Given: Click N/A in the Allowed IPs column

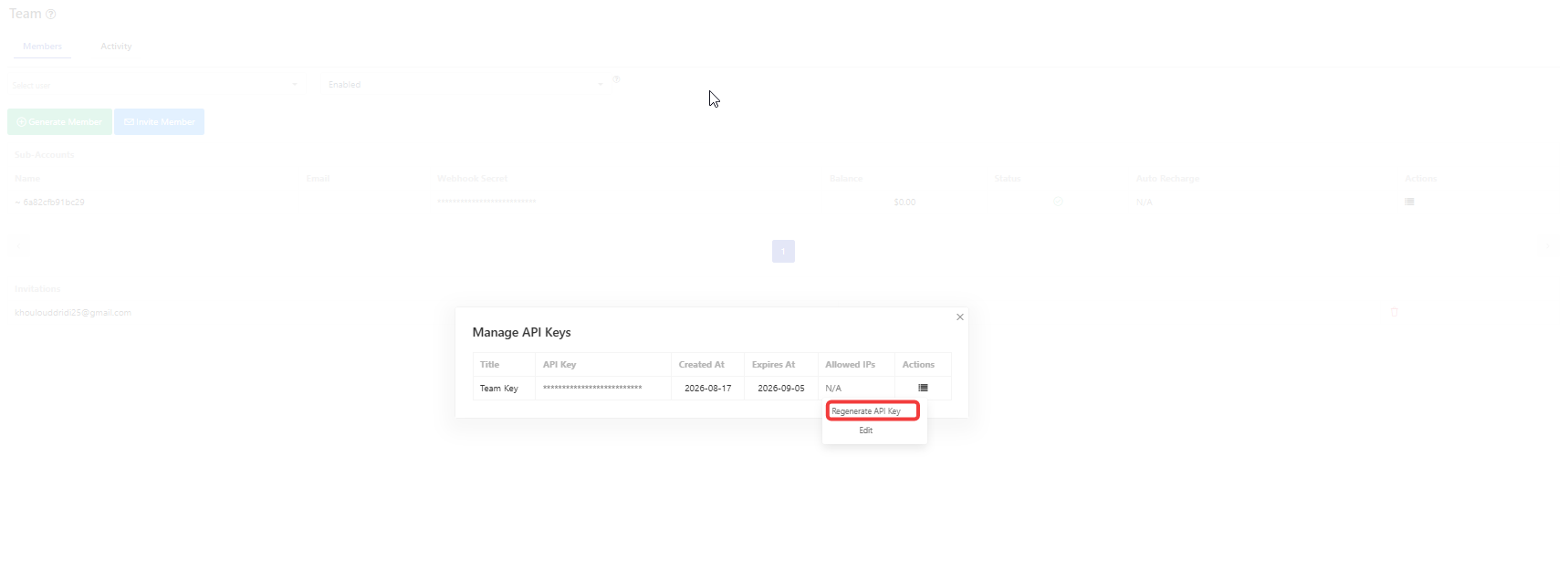Looking at the screenshot, I should click(x=833, y=389).
